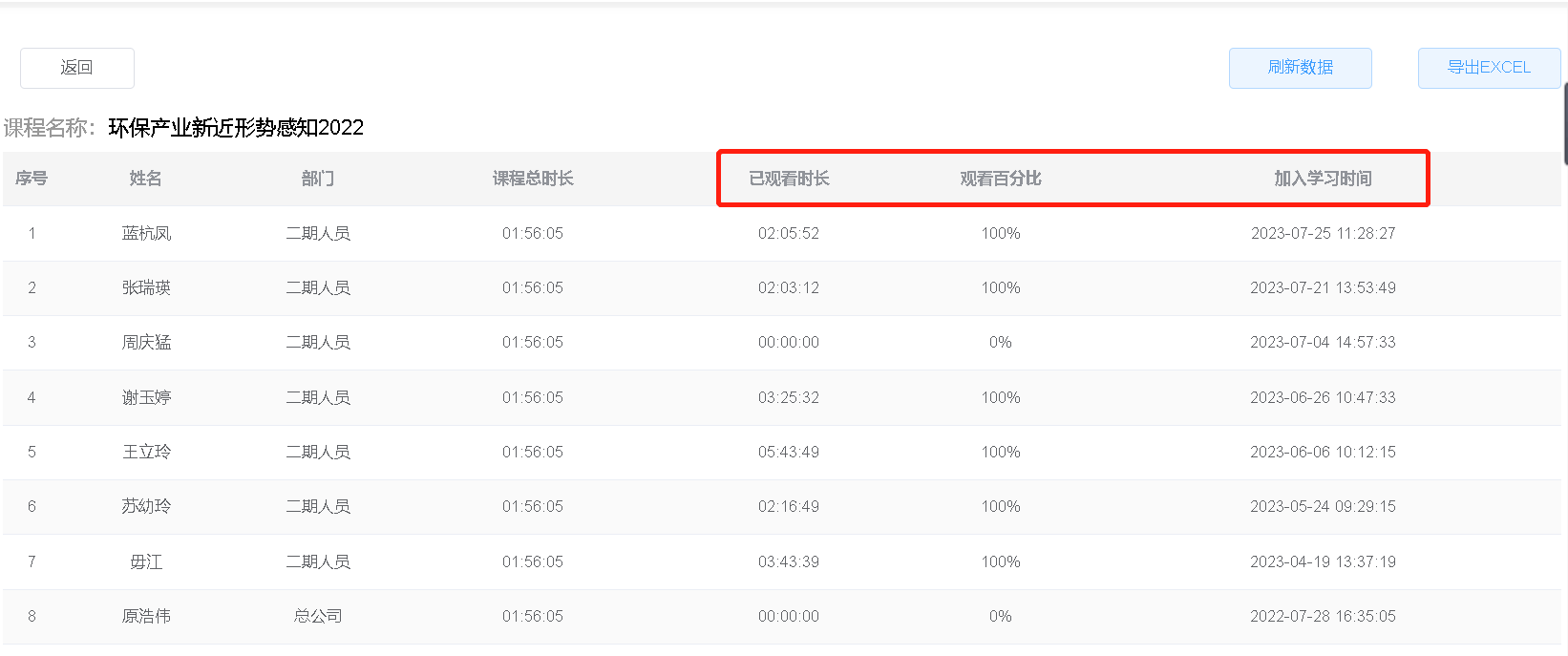Select the 观看百分比 column header
Viewport: 1568px width, 656px height.
(x=1000, y=179)
